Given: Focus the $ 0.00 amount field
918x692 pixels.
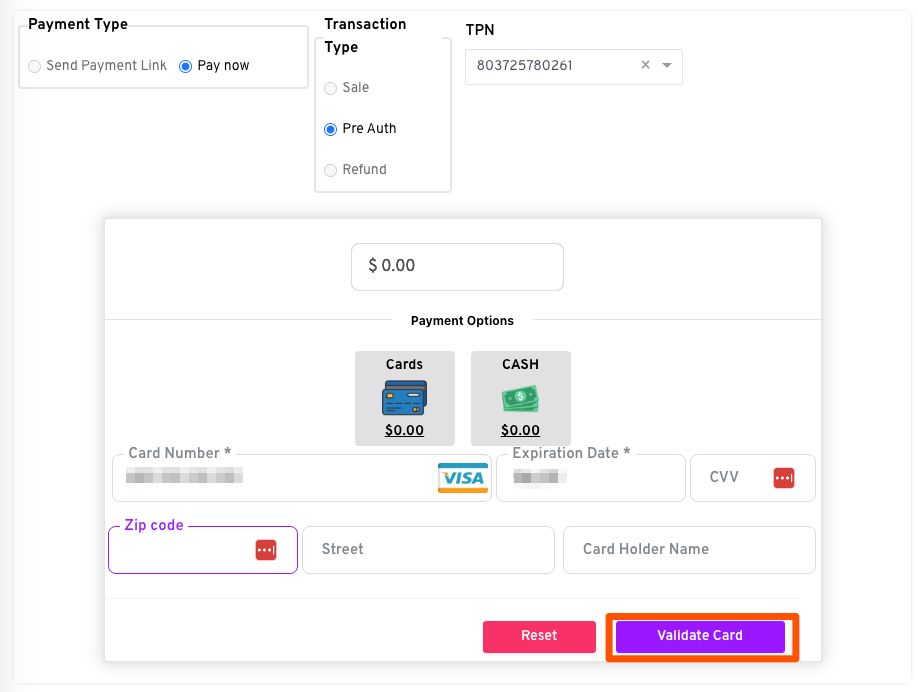Looking at the screenshot, I should pos(457,266).
